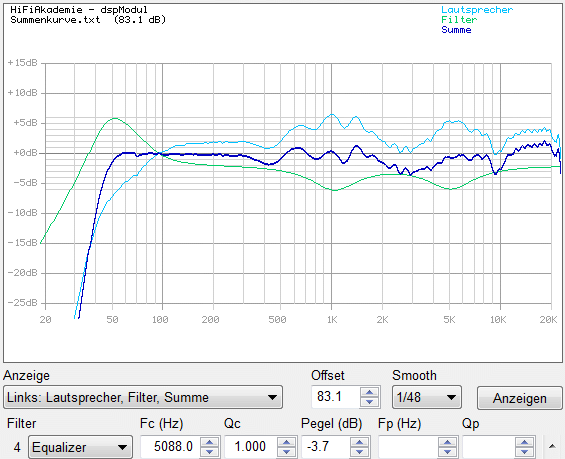Decrease the Qp value with down arrow
The width and height of the screenshot is (565, 459).
(524, 451)
